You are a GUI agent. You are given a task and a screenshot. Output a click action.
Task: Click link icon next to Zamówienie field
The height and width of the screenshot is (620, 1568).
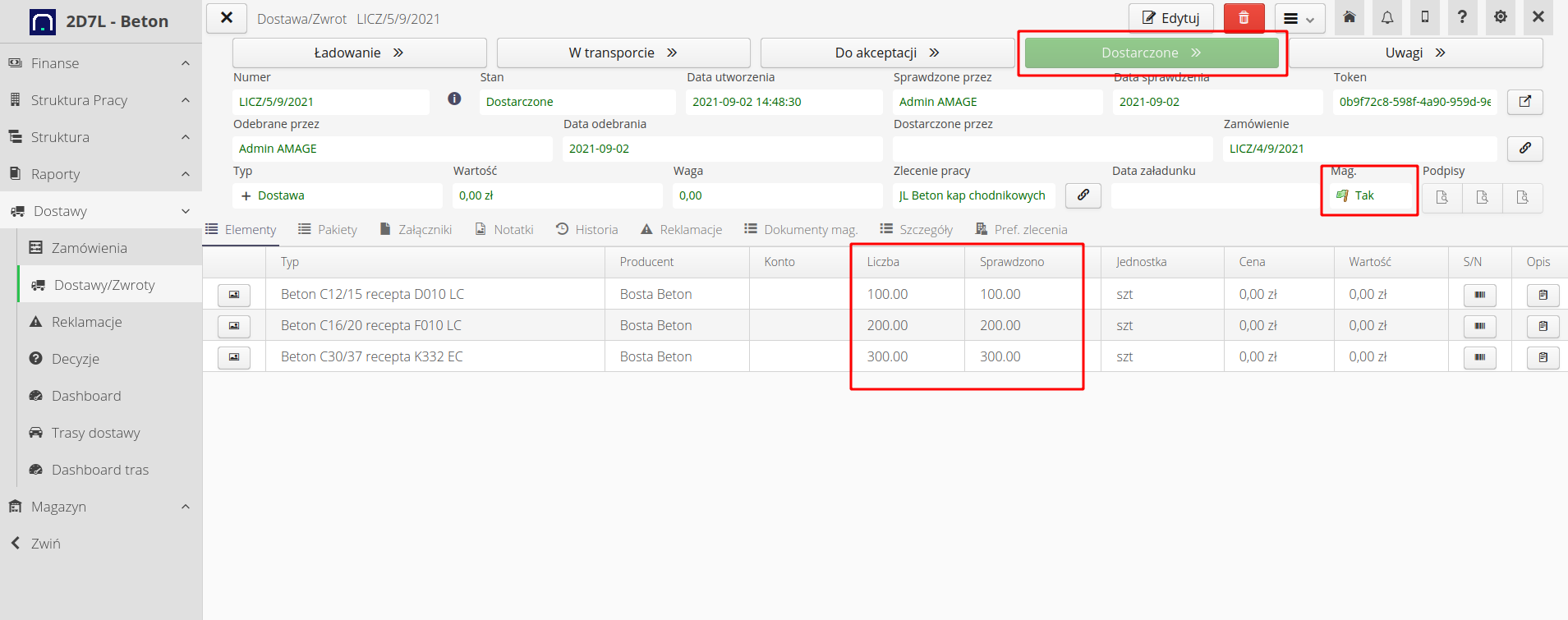1525,149
